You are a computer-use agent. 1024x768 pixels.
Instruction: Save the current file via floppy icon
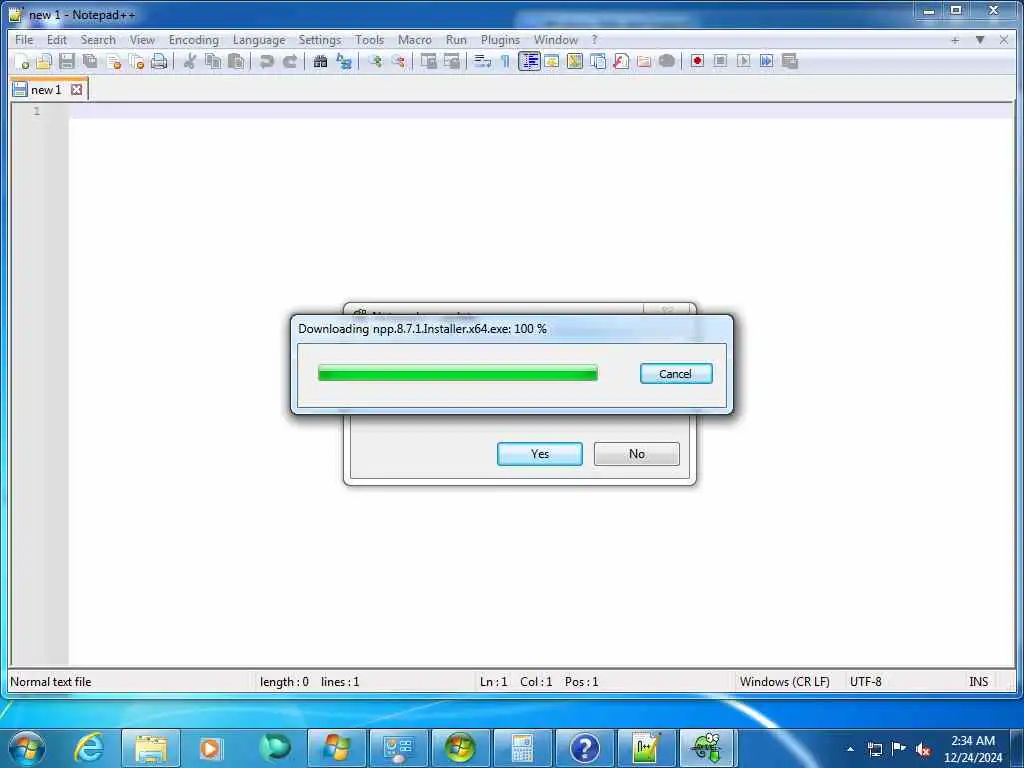coord(67,61)
